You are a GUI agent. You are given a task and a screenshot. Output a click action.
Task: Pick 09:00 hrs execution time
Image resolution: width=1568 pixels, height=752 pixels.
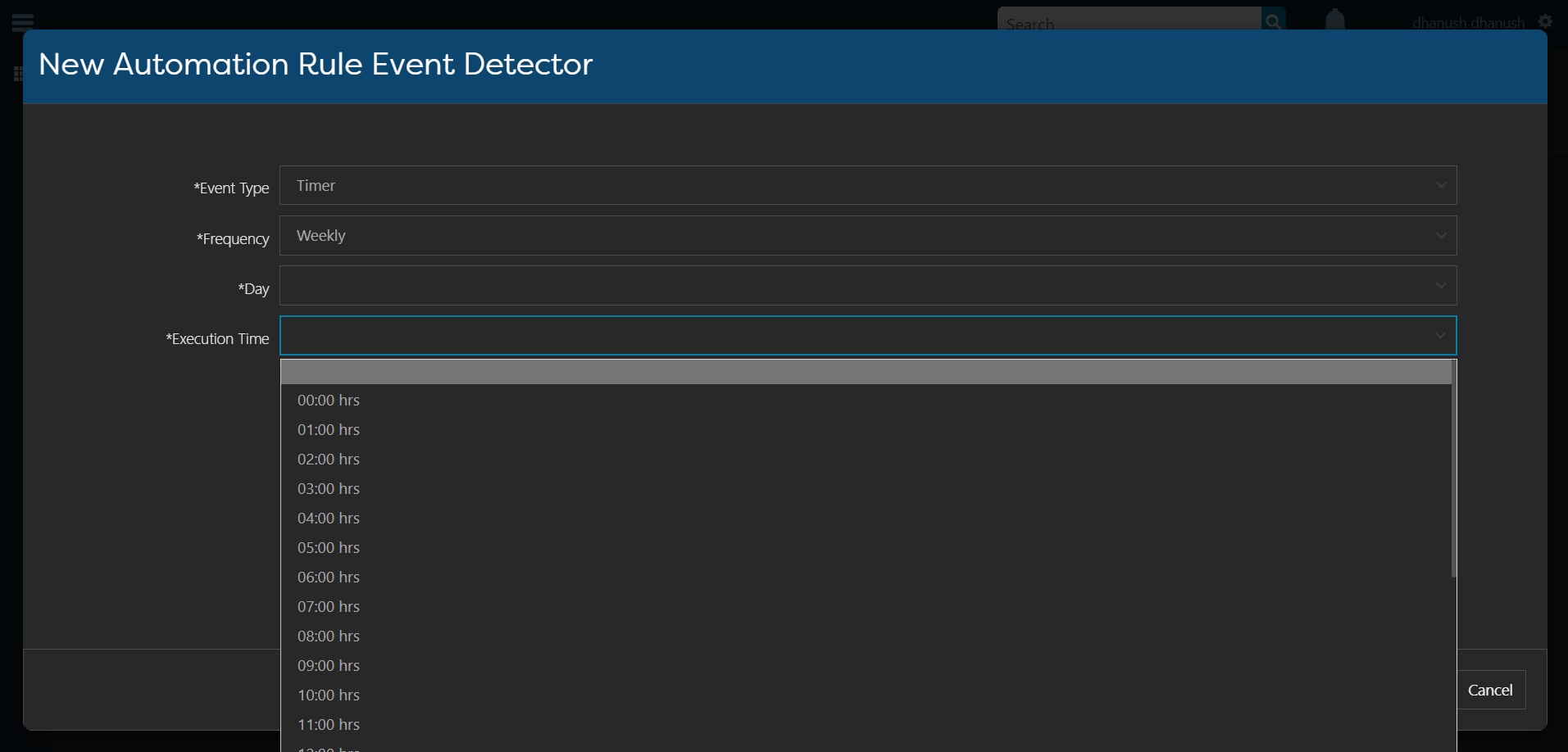pos(328,665)
